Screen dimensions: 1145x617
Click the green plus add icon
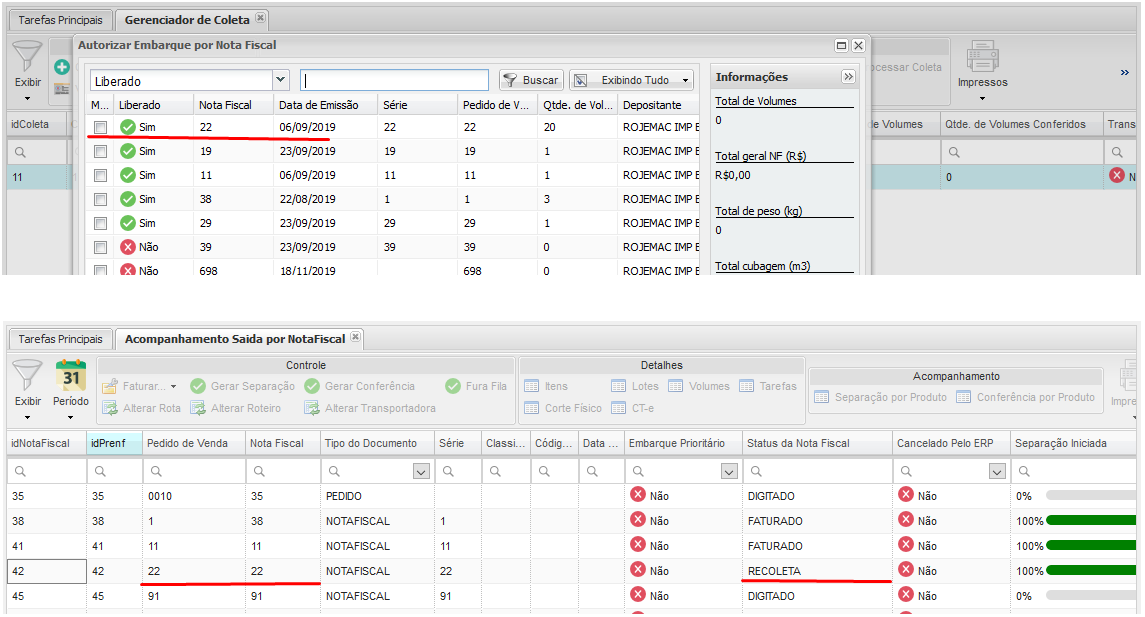(62, 67)
